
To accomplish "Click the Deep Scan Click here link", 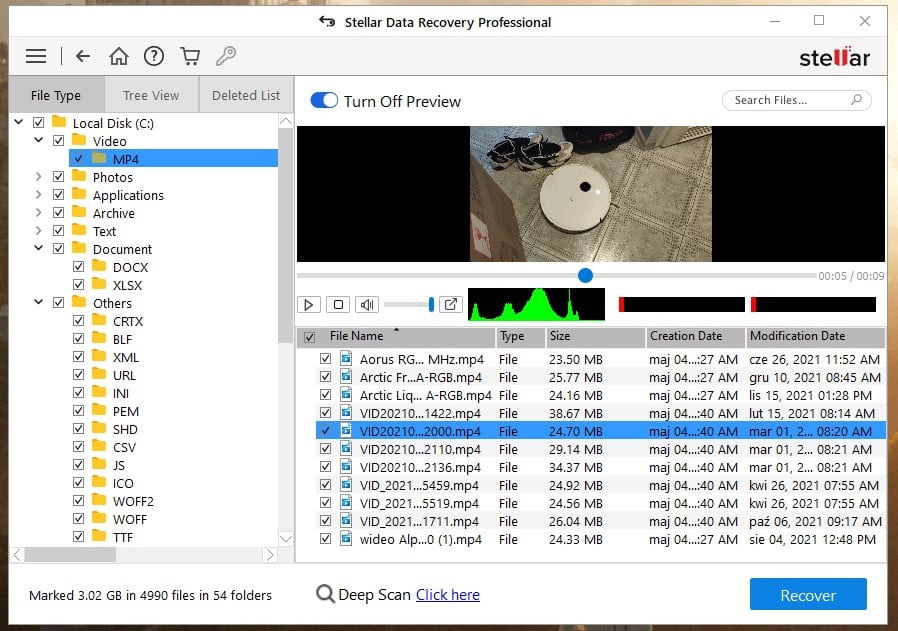I will 448,594.
